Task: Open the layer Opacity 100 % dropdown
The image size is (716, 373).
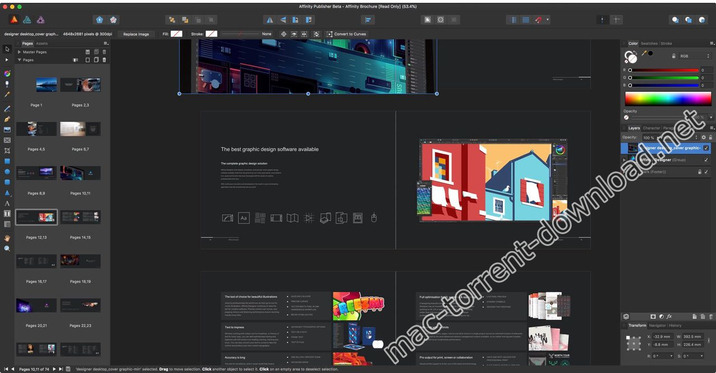Action: (x=696, y=137)
